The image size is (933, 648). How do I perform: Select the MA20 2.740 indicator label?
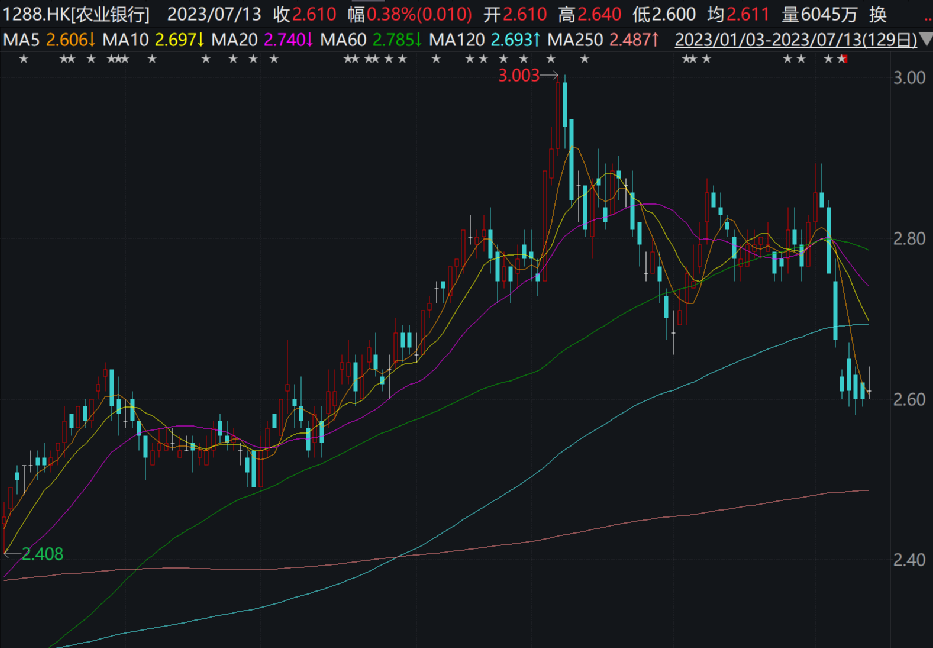(x=262, y=40)
